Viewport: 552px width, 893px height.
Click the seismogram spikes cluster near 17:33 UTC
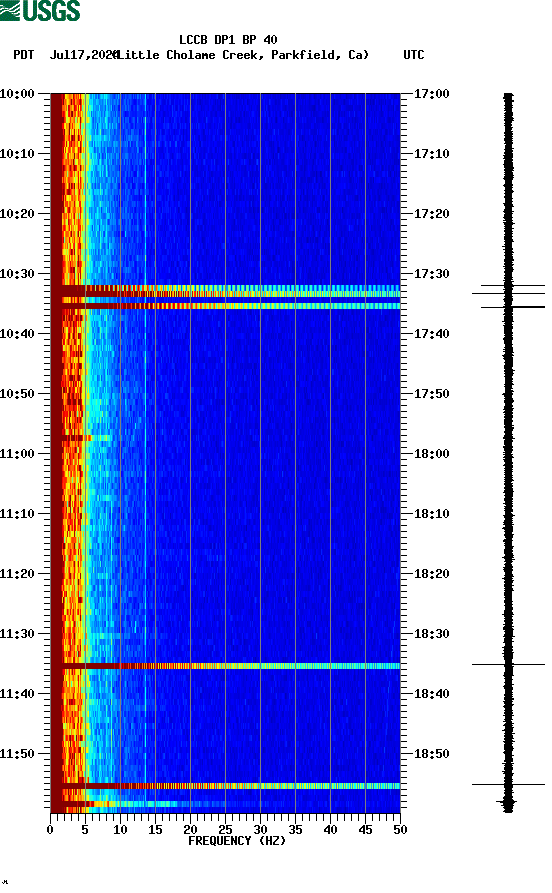508,296
